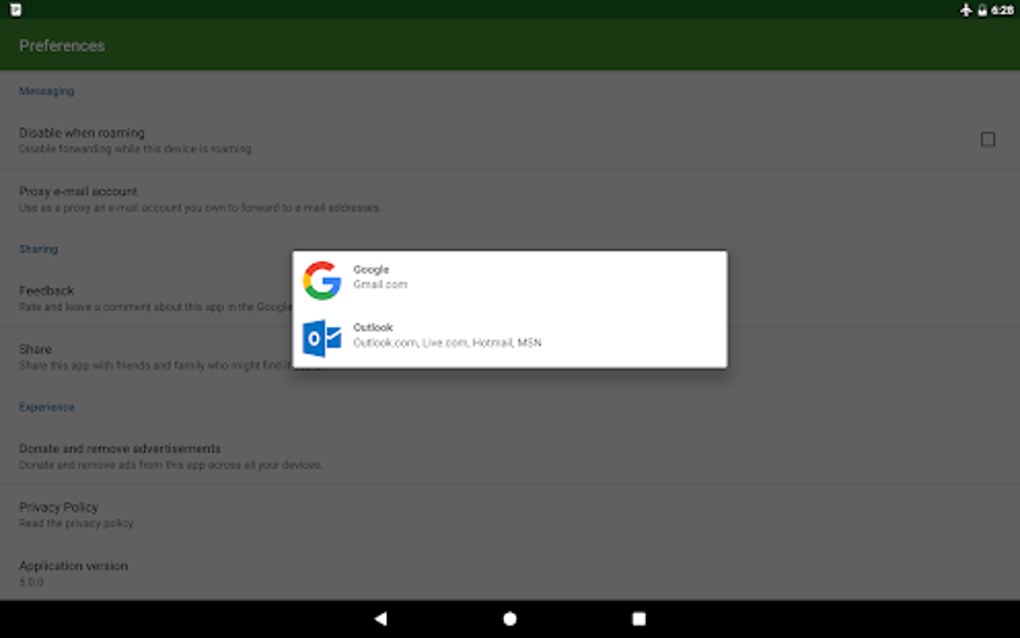This screenshot has width=1020, height=638.
Task: Tap Messaging section header
Action: point(46,91)
